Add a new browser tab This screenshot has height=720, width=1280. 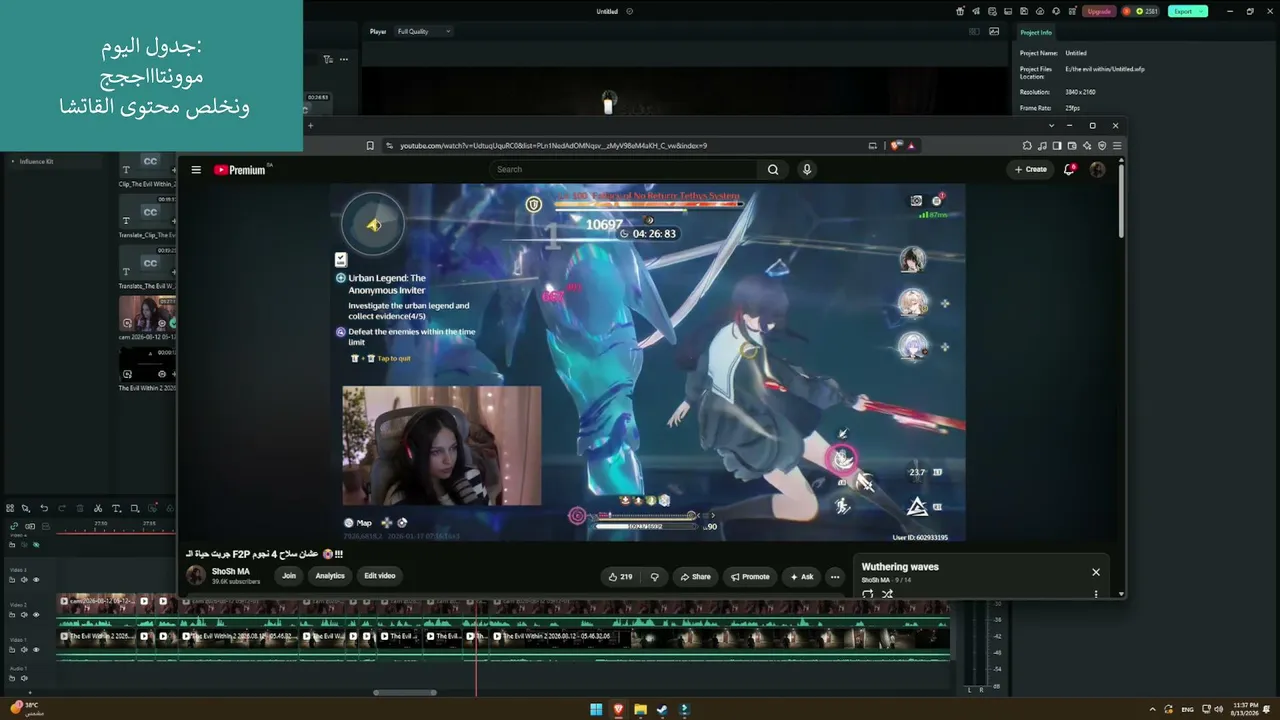click(x=310, y=126)
